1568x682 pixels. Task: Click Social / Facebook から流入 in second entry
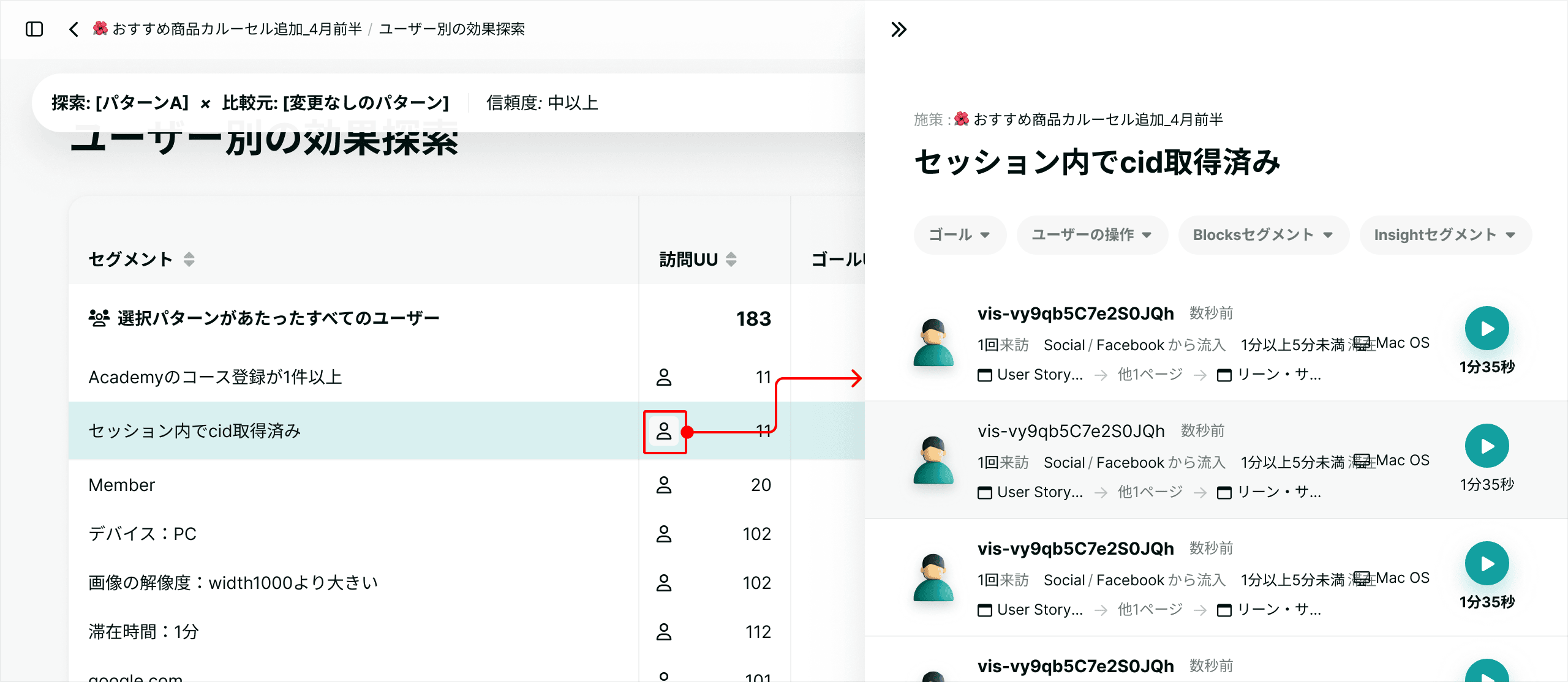(1134, 463)
